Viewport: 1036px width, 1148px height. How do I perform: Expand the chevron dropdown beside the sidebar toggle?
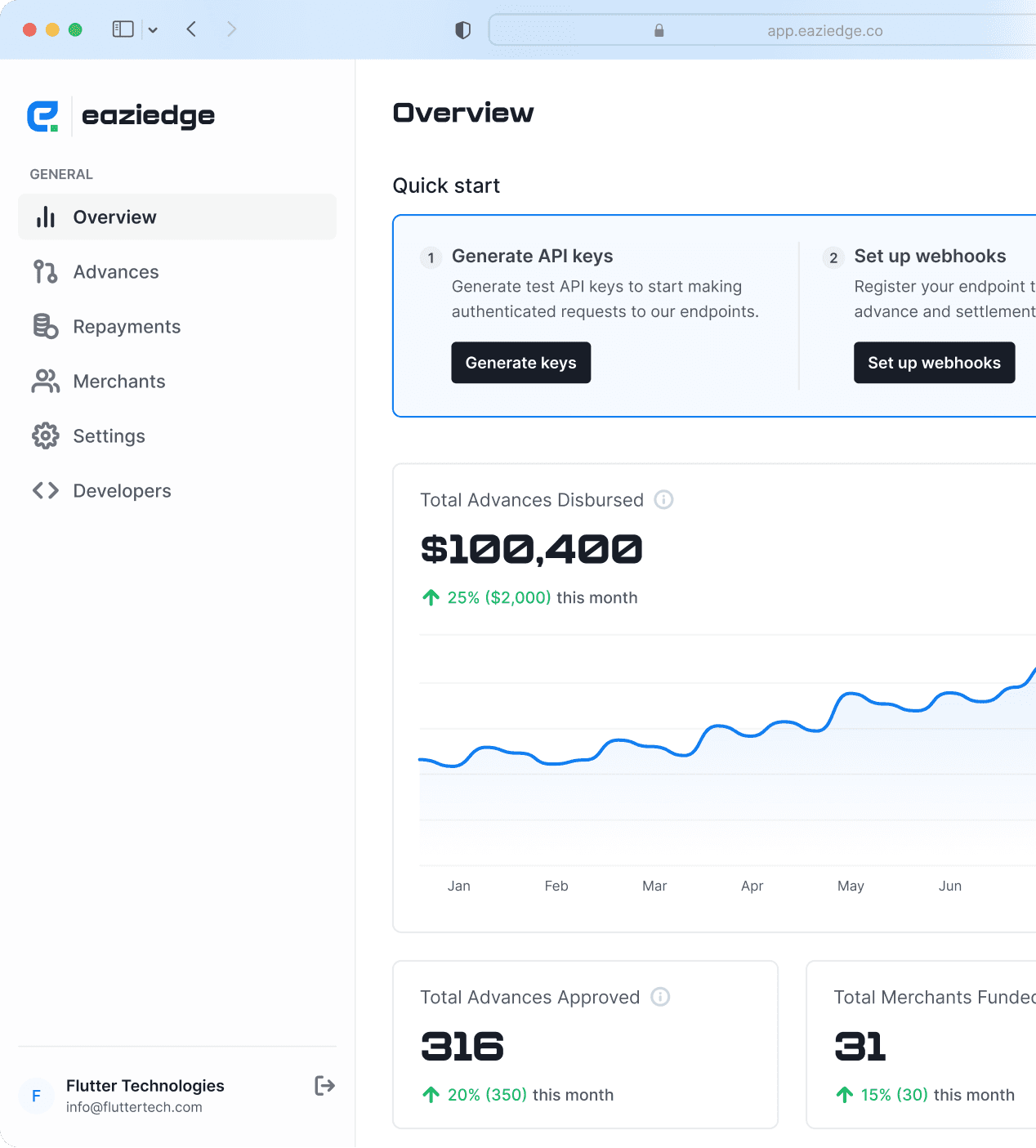coord(153,29)
